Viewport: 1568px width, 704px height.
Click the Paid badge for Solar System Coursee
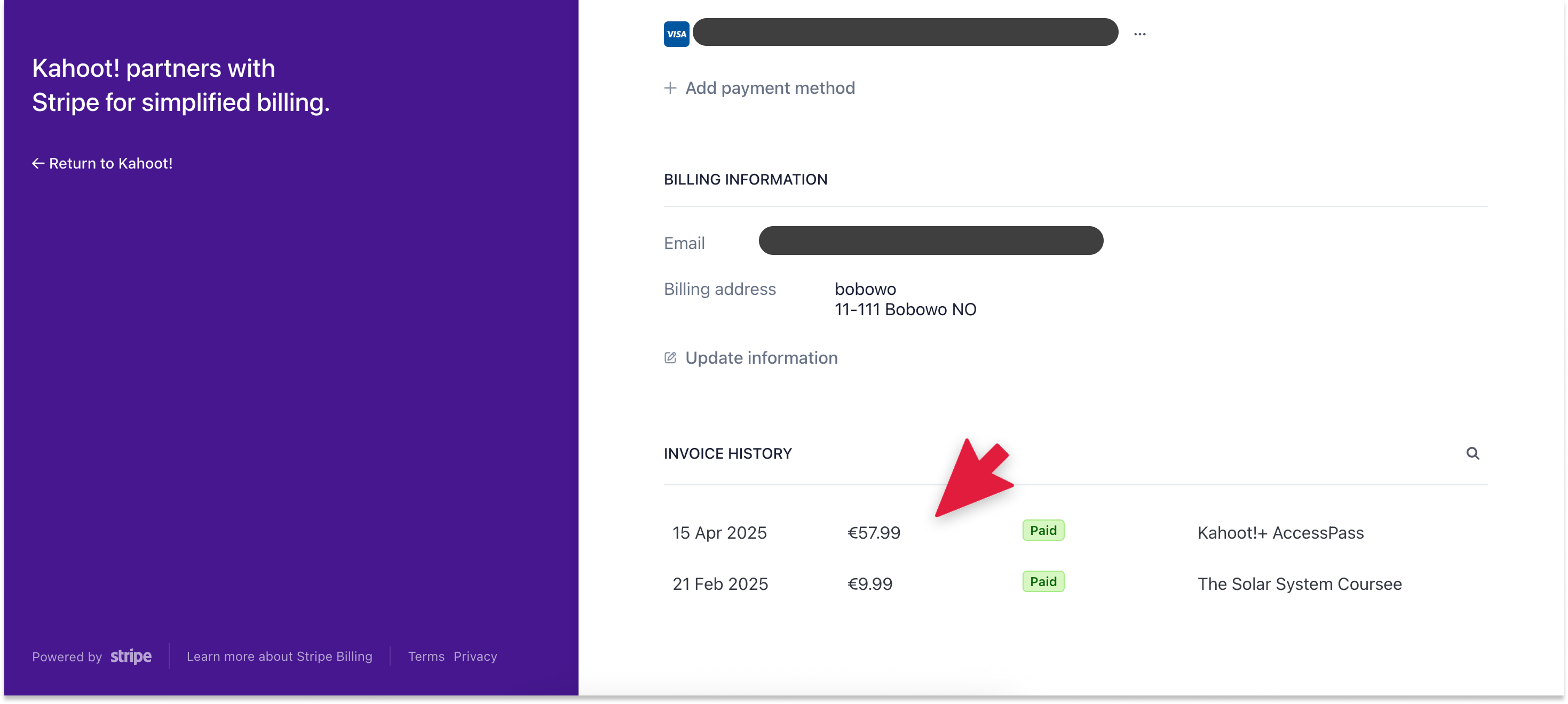[1043, 582]
